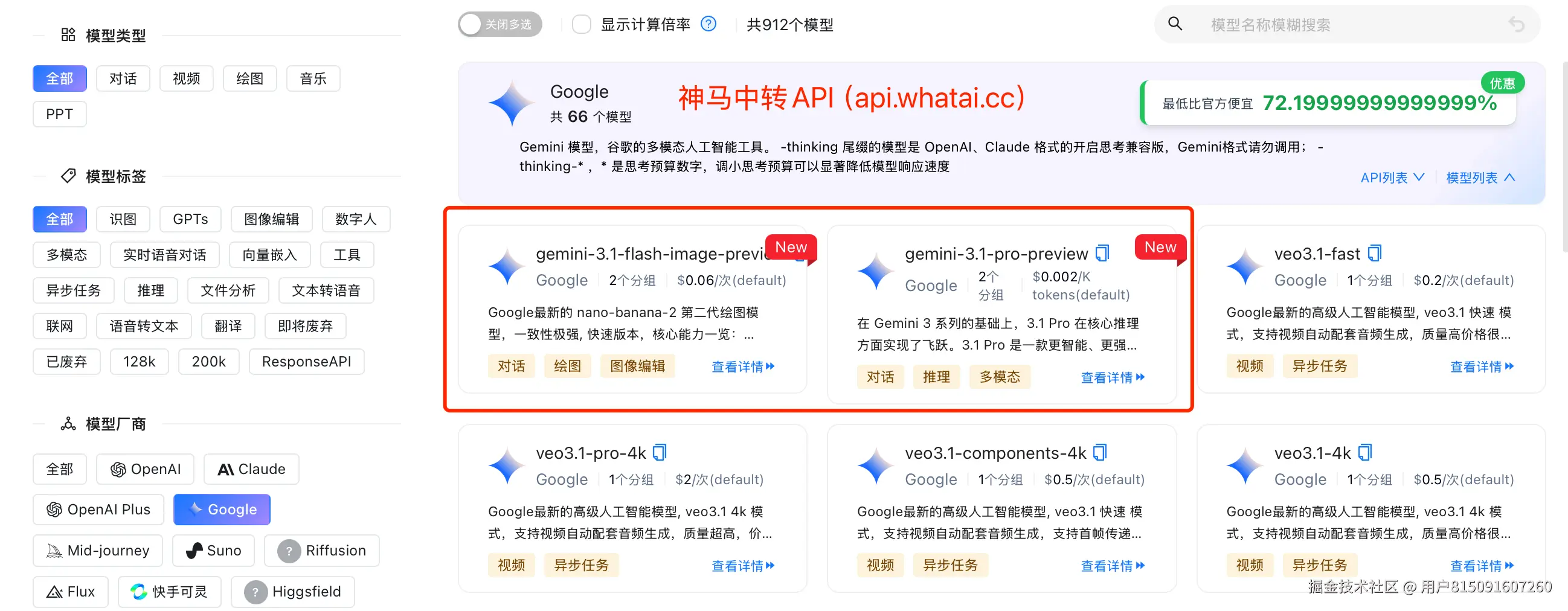1568x611 pixels.
Task: Filter by the 识图 tag
Action: point(123,219)
